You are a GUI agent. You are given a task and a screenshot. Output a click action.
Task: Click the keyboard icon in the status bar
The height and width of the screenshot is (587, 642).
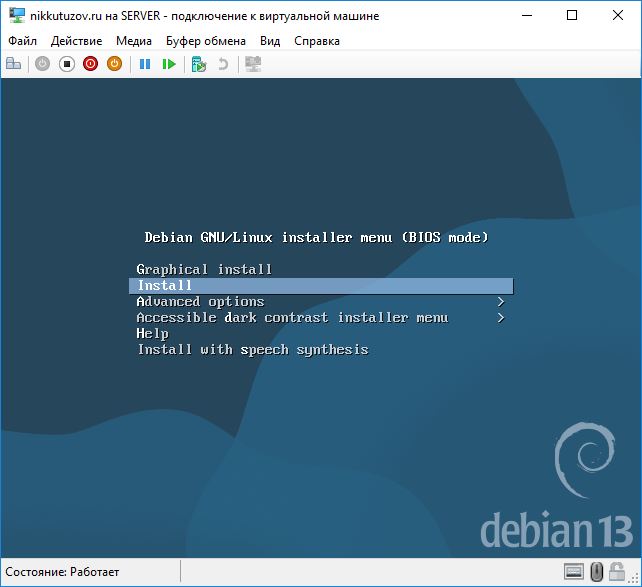pyautogui.click(x=574, y=572)
